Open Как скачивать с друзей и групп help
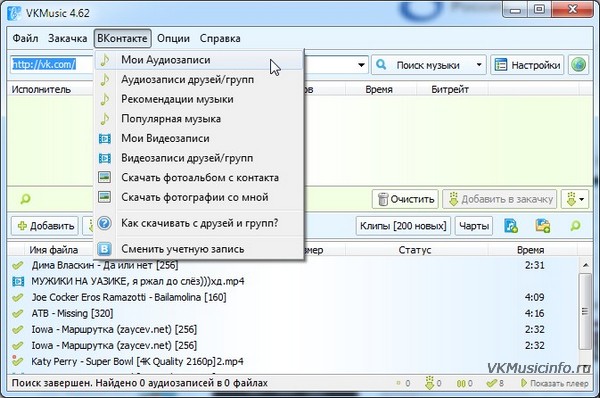The width and height of the screenshot is (600, 398). (199, 223)
